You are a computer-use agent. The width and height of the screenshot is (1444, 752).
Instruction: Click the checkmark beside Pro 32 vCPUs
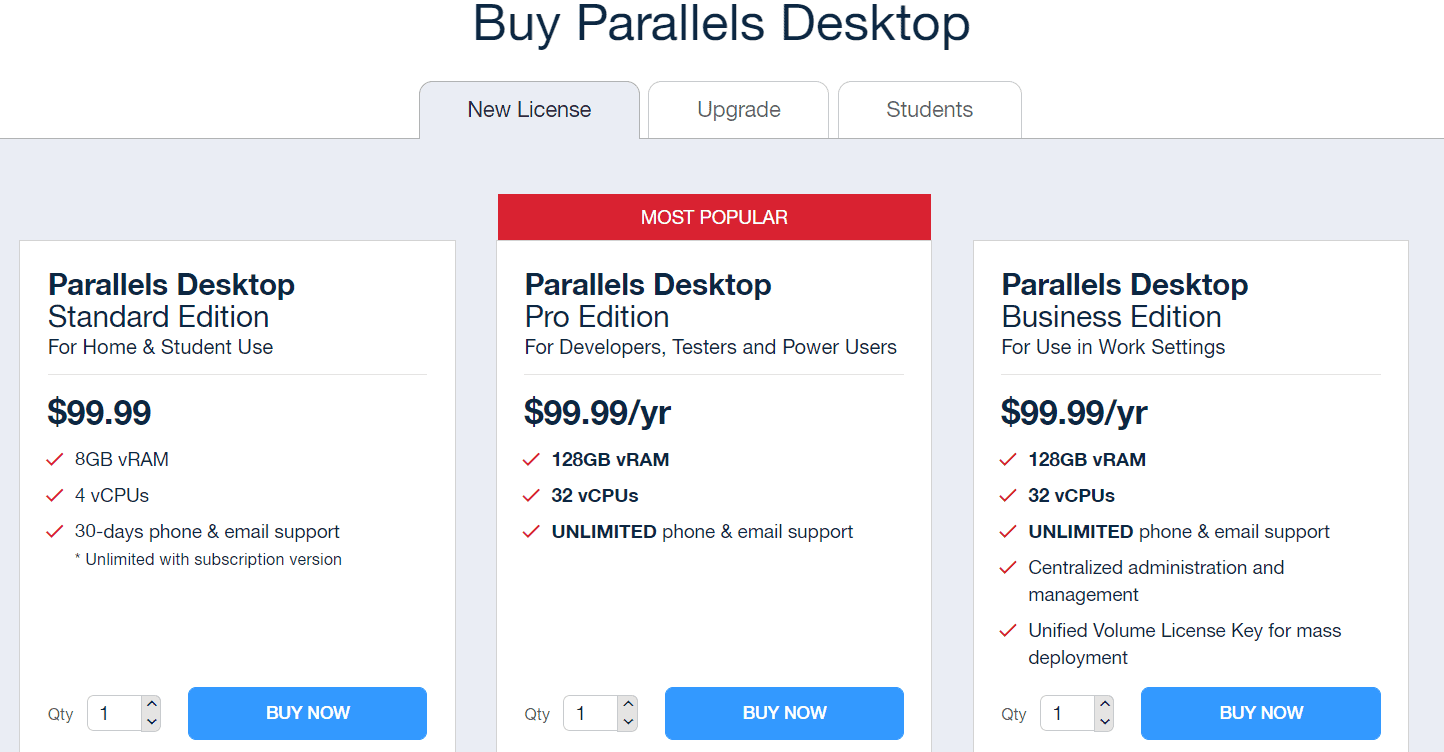532,496
